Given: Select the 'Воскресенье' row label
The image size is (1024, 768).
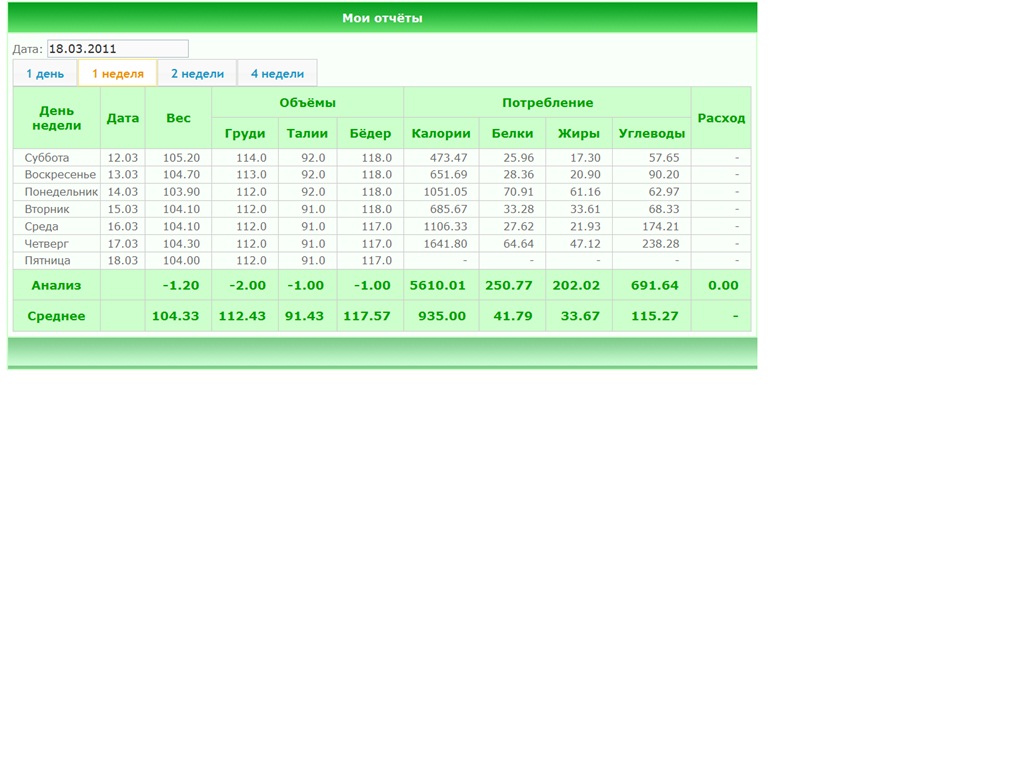Looking at the screenshot, I should point(60,174).
